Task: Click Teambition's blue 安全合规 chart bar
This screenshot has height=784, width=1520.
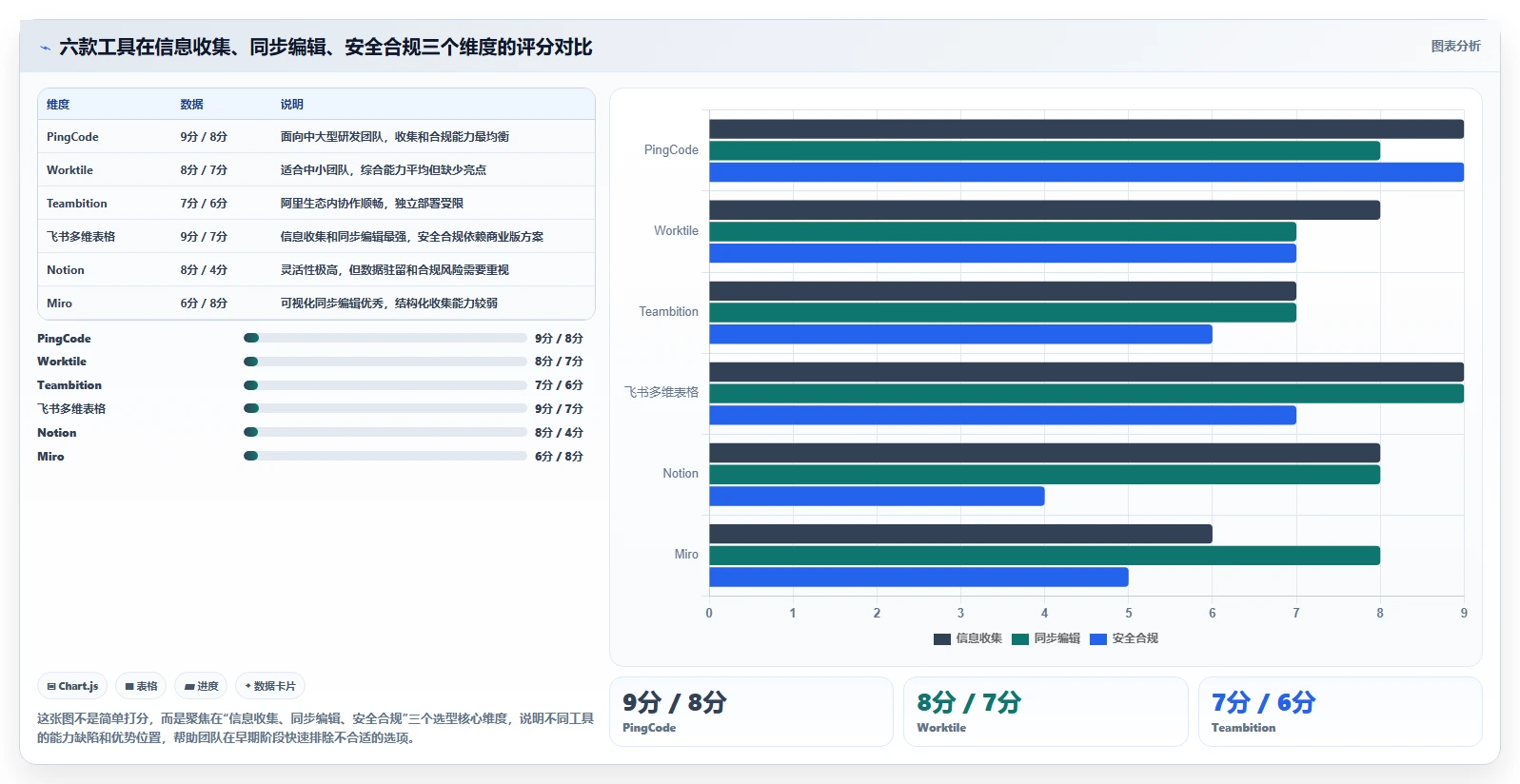Action: (960, 334)
